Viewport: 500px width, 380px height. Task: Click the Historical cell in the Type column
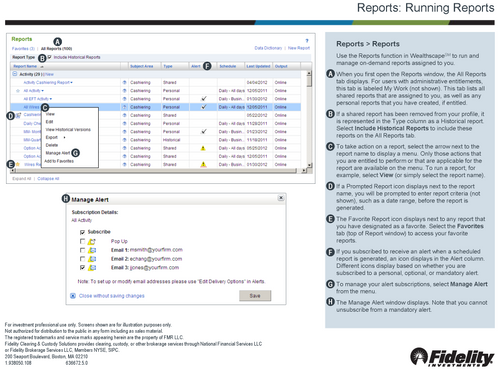[171, 140]
